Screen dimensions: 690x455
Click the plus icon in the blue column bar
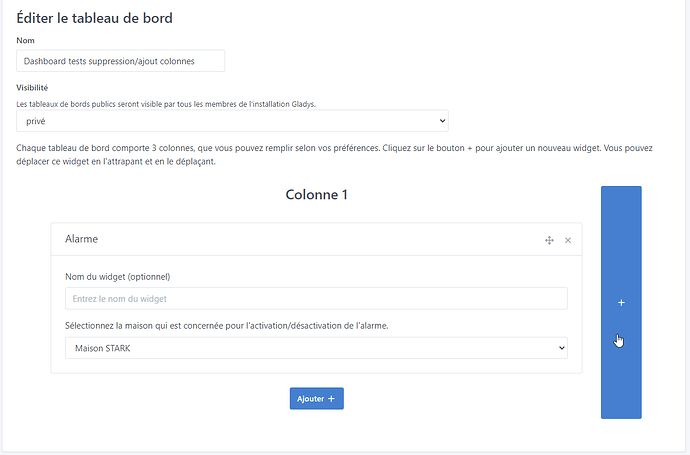click(x=621, y=302)
